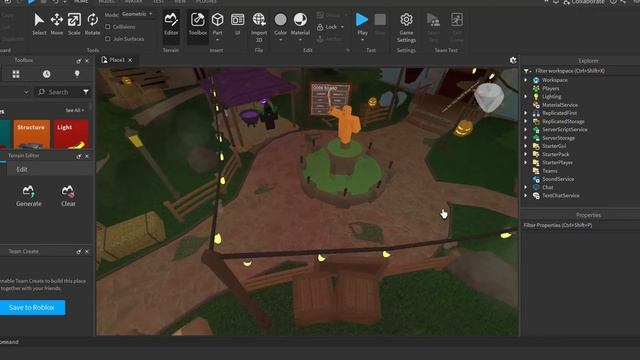Insert a new Part
This screenshot has width=640, height=360.
coord(217,26)
